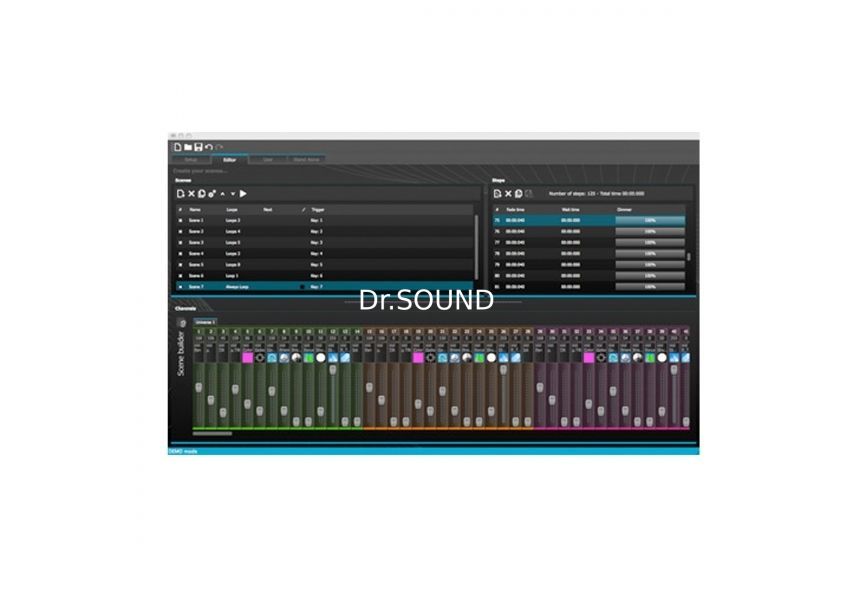Open a show file via folder icon
858x600 pixels.
click(188, 147)
